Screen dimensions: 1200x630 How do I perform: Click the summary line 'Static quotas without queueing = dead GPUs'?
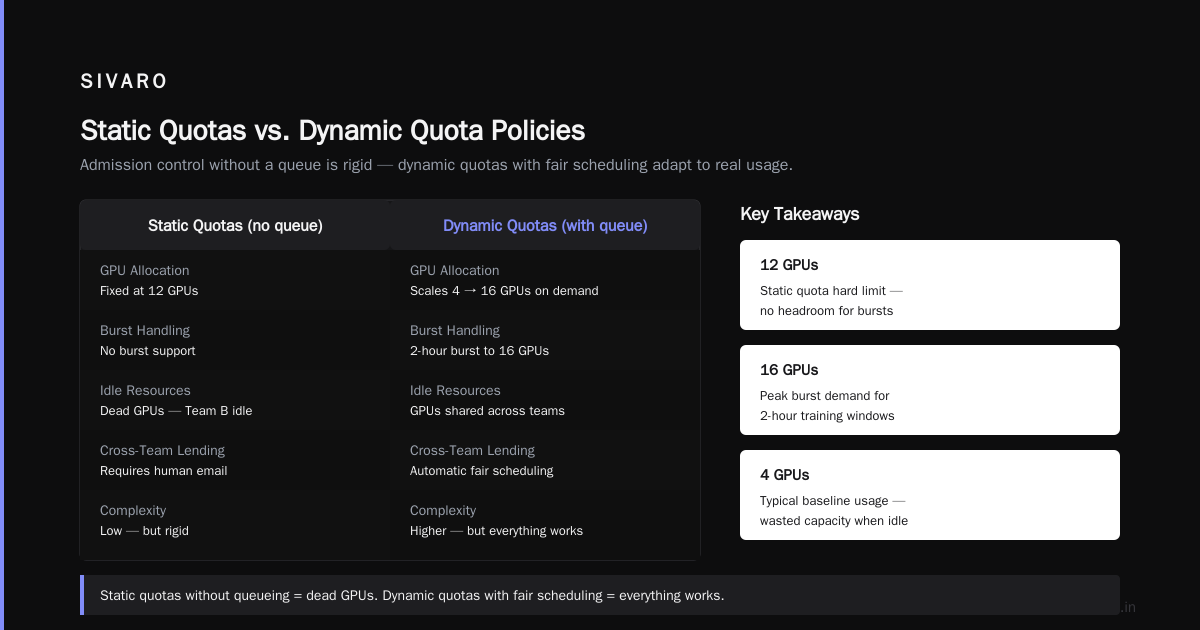[x=412, y=595]
